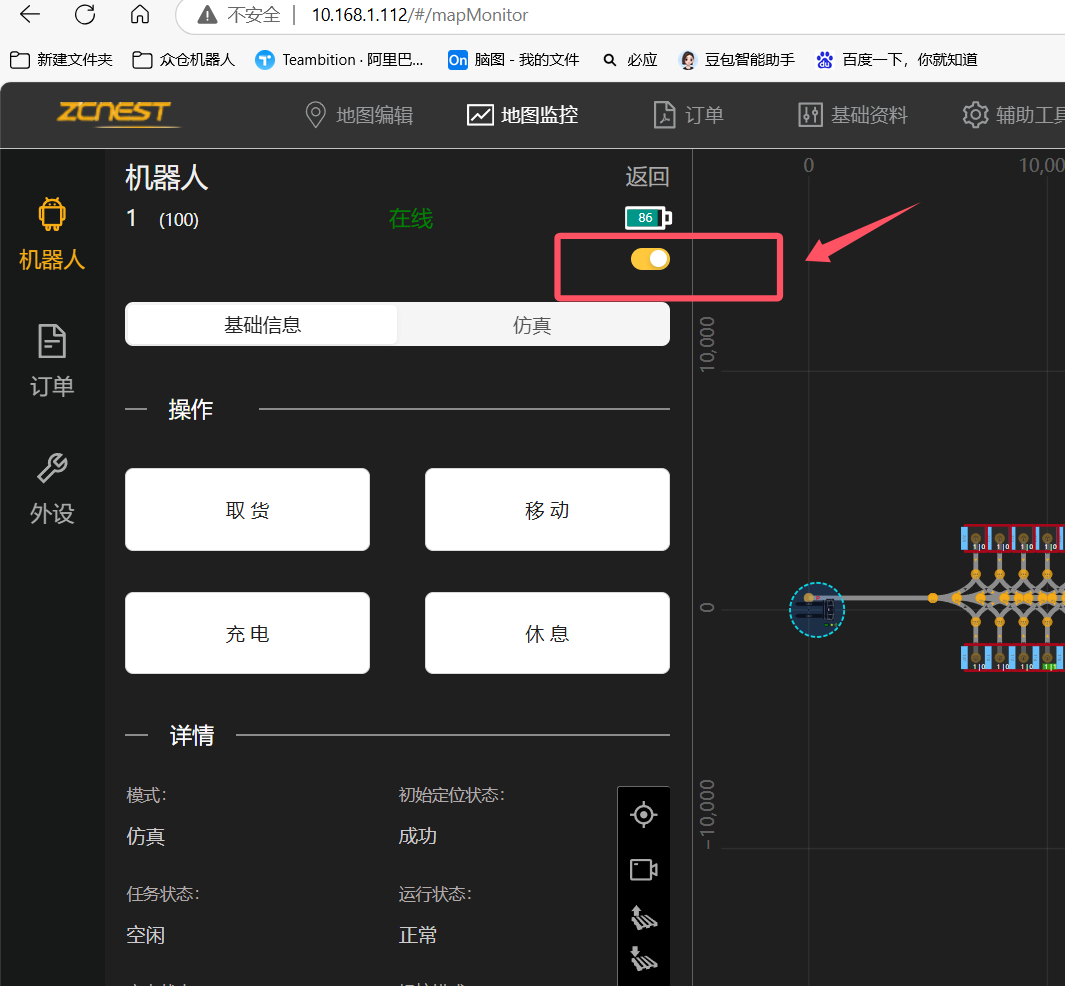Click the 休息 button
This screenshot has width=1065, height=986.
(x=547, y=633)
